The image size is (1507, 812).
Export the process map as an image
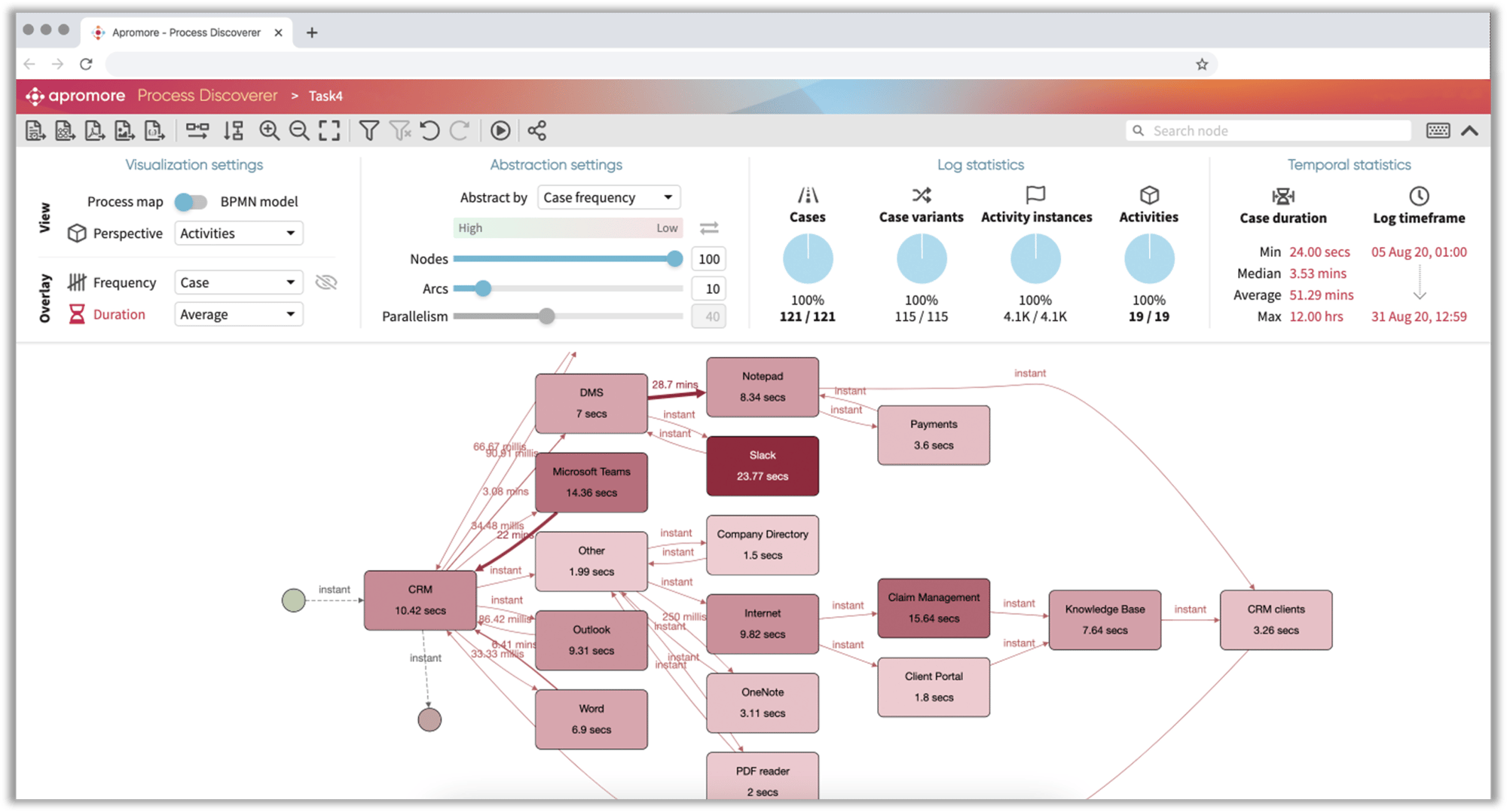(x=124, y=131)
